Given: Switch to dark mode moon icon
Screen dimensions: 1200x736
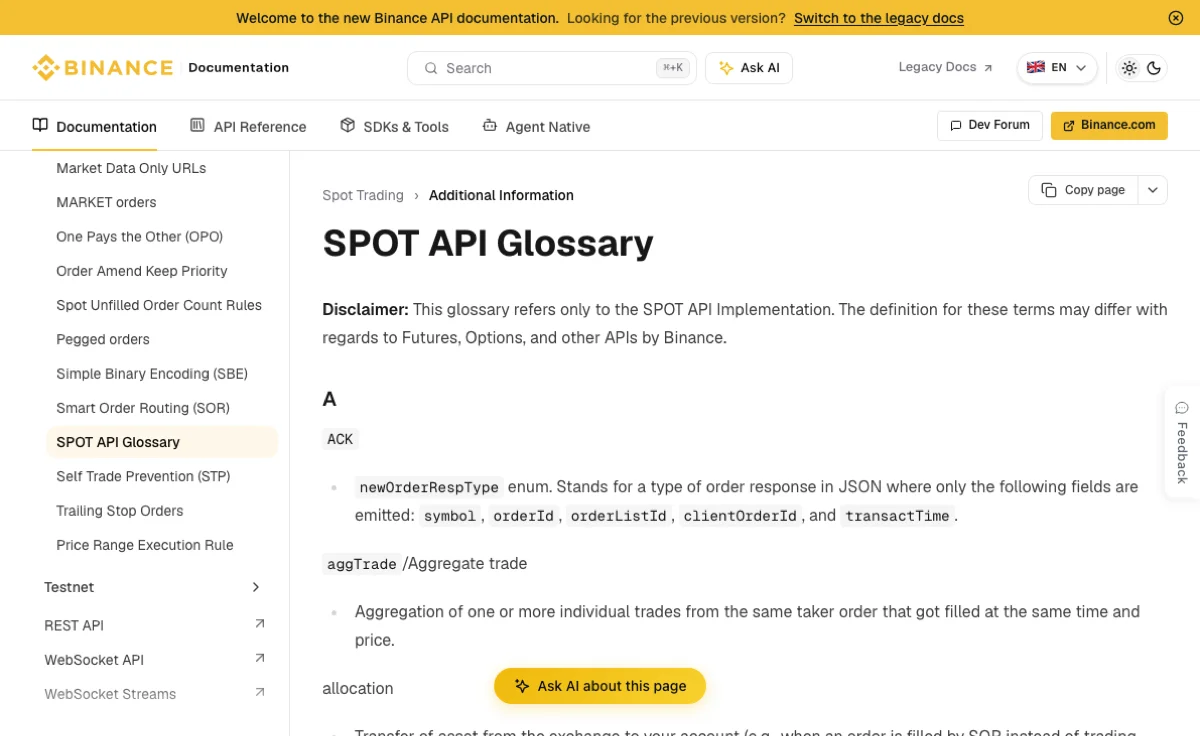Looking at the screenshot, I should click(1154, 68).
